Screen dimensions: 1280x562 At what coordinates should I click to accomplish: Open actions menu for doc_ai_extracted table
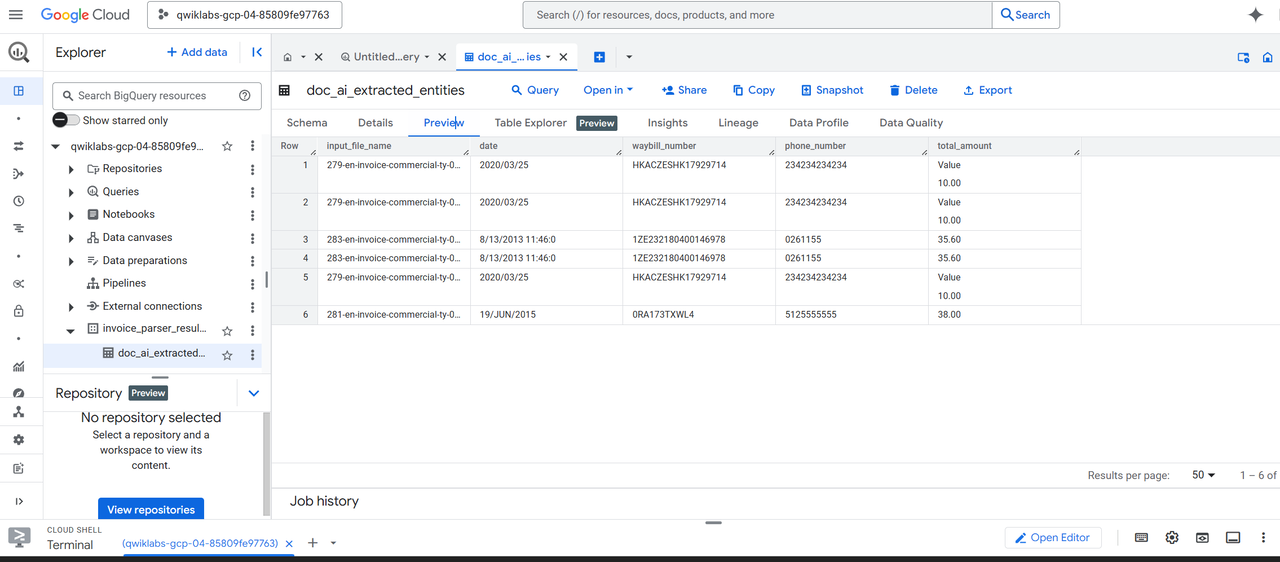(x=252, y=355)
